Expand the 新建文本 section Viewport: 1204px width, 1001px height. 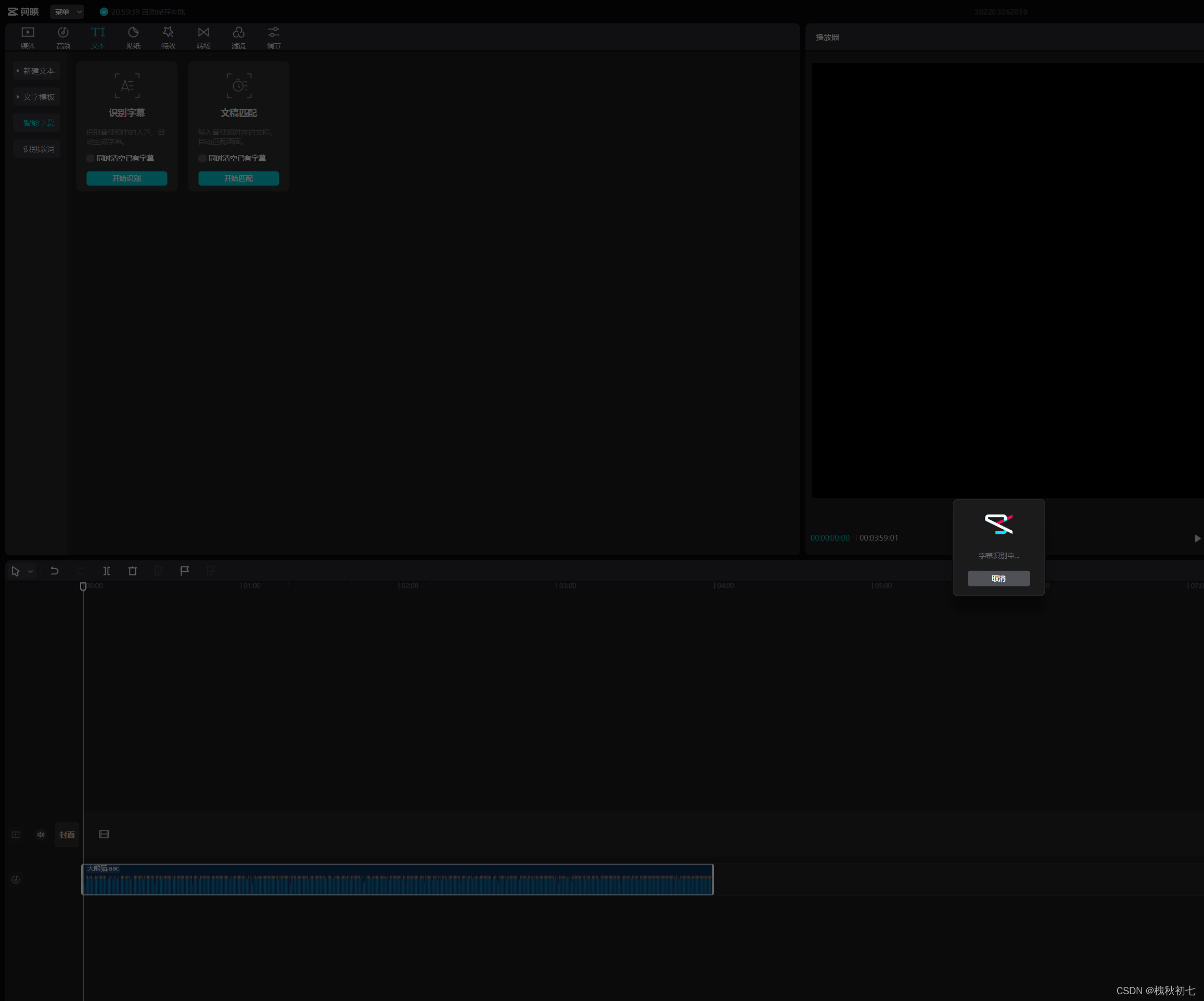pyautogui.click(x=36, y=71)
